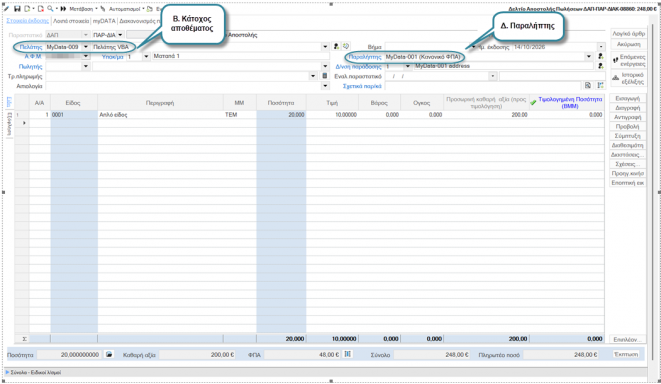The width and height of the screenshot is (661, 384).
Task: Click the edit pencil icon in toolbar
Action: click(x=7, y=8)
